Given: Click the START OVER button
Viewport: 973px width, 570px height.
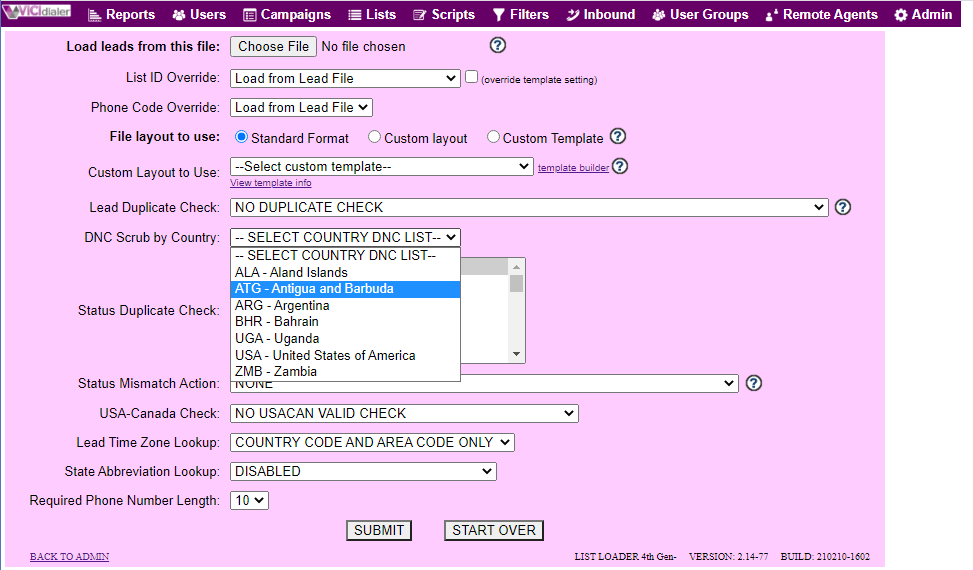Looking at the screenshot, I should [x=494, y=531].
